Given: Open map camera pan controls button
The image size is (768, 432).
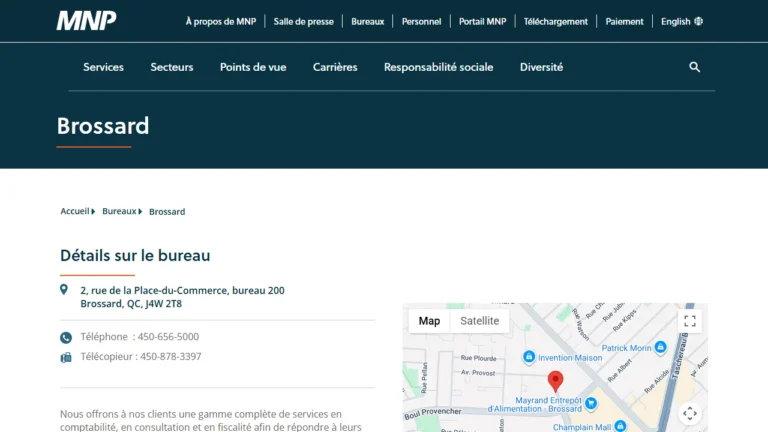Looking at the screenshot, I should [690, 413].
